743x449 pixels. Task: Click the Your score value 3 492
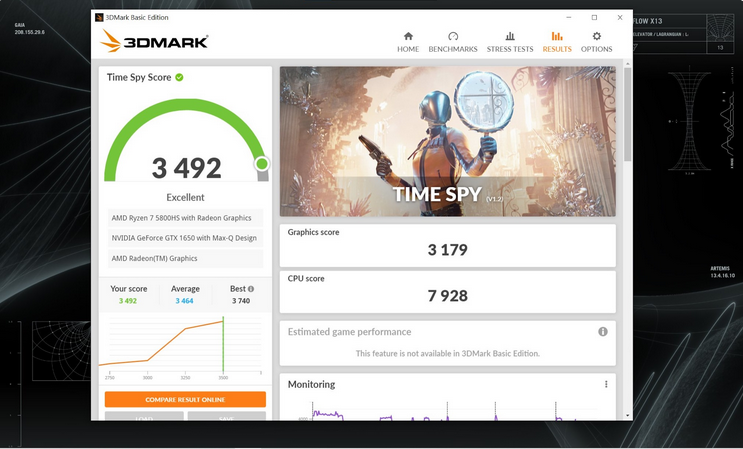tap(128, 301)
